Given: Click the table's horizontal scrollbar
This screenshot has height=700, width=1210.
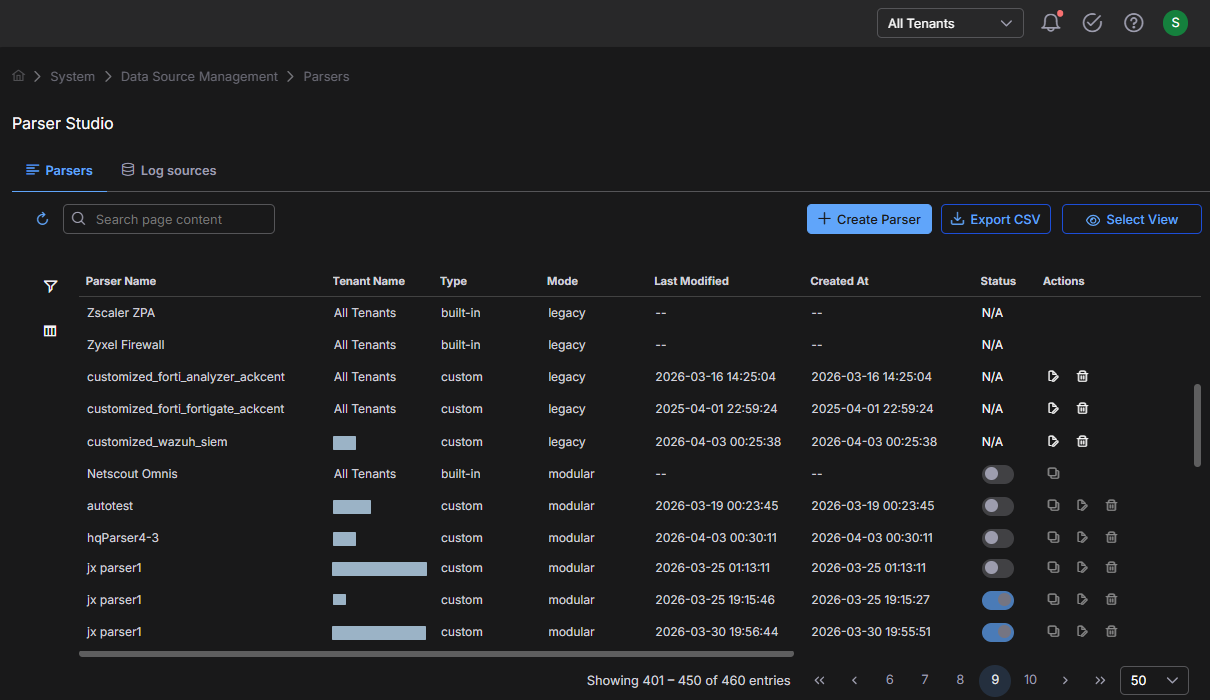Looking at the screenshot, I should click(436, 654).
